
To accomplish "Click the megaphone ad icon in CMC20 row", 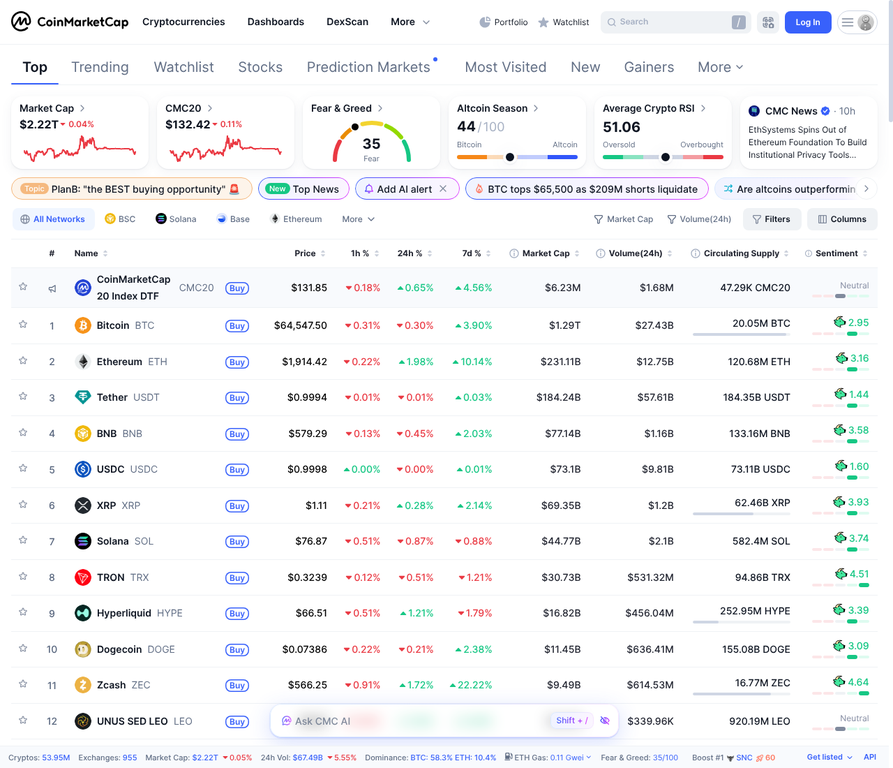I will pos(52,289).
